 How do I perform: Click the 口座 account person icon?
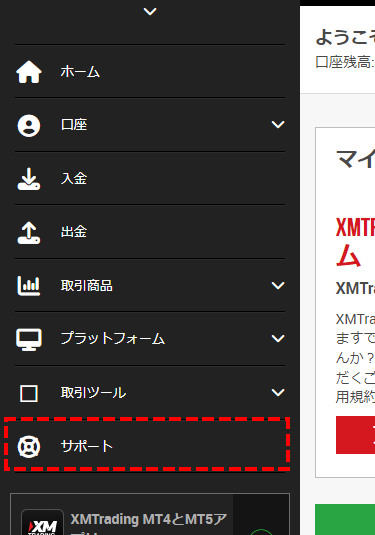29,125
